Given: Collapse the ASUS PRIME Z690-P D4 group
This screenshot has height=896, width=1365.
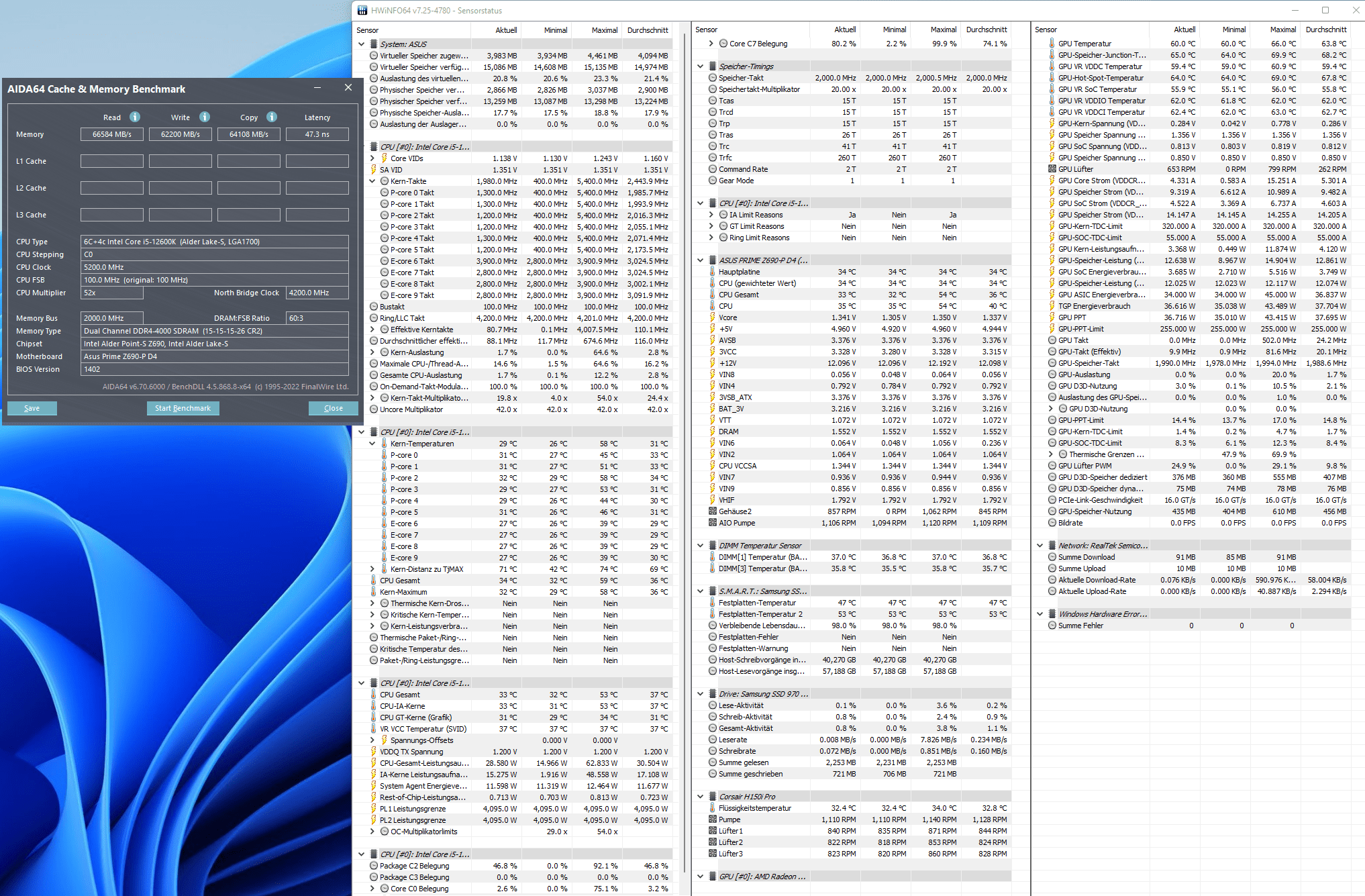Looking at the screenshot, I should (701, 260).
